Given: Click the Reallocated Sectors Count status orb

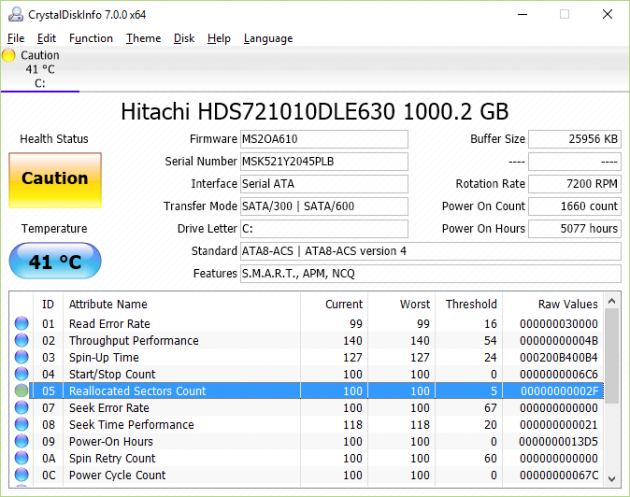Looking at the screenshot, I should [x=22, y=391].
